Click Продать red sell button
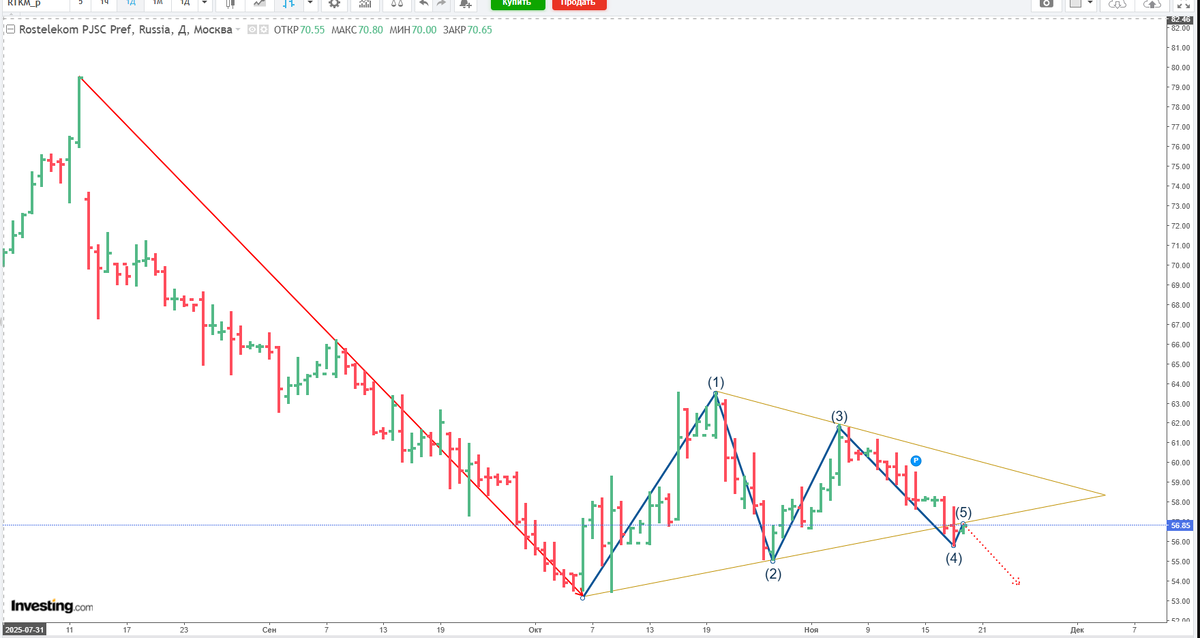The height and width of the screenshot is (638, 1200). [x=578, y=4]
